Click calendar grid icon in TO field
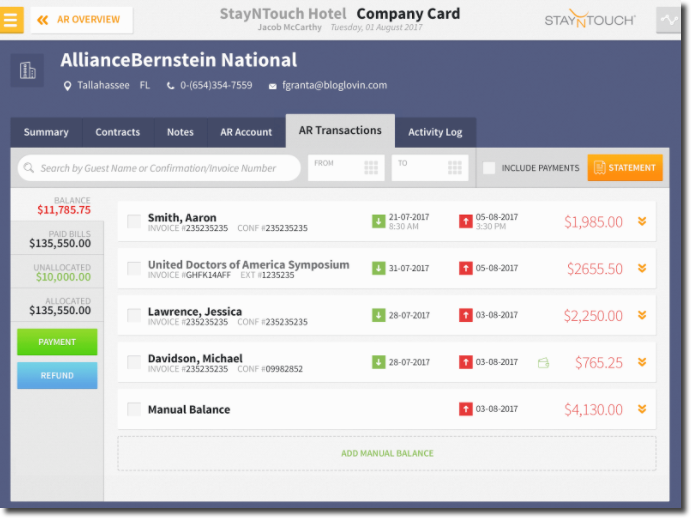691x518 pixels. coord(455,168)
